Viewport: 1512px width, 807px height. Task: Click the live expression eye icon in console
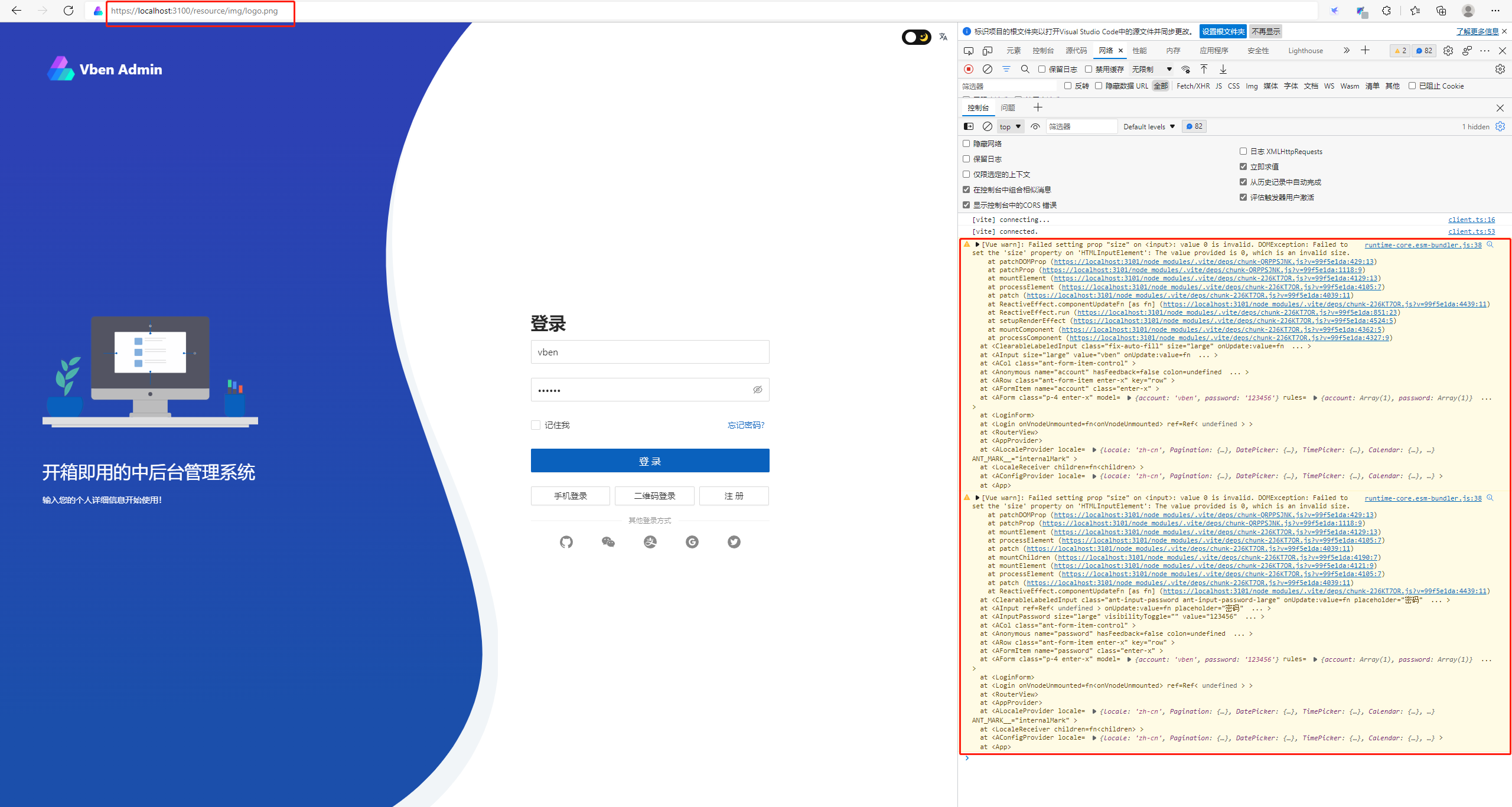[x=1035, y=126]
